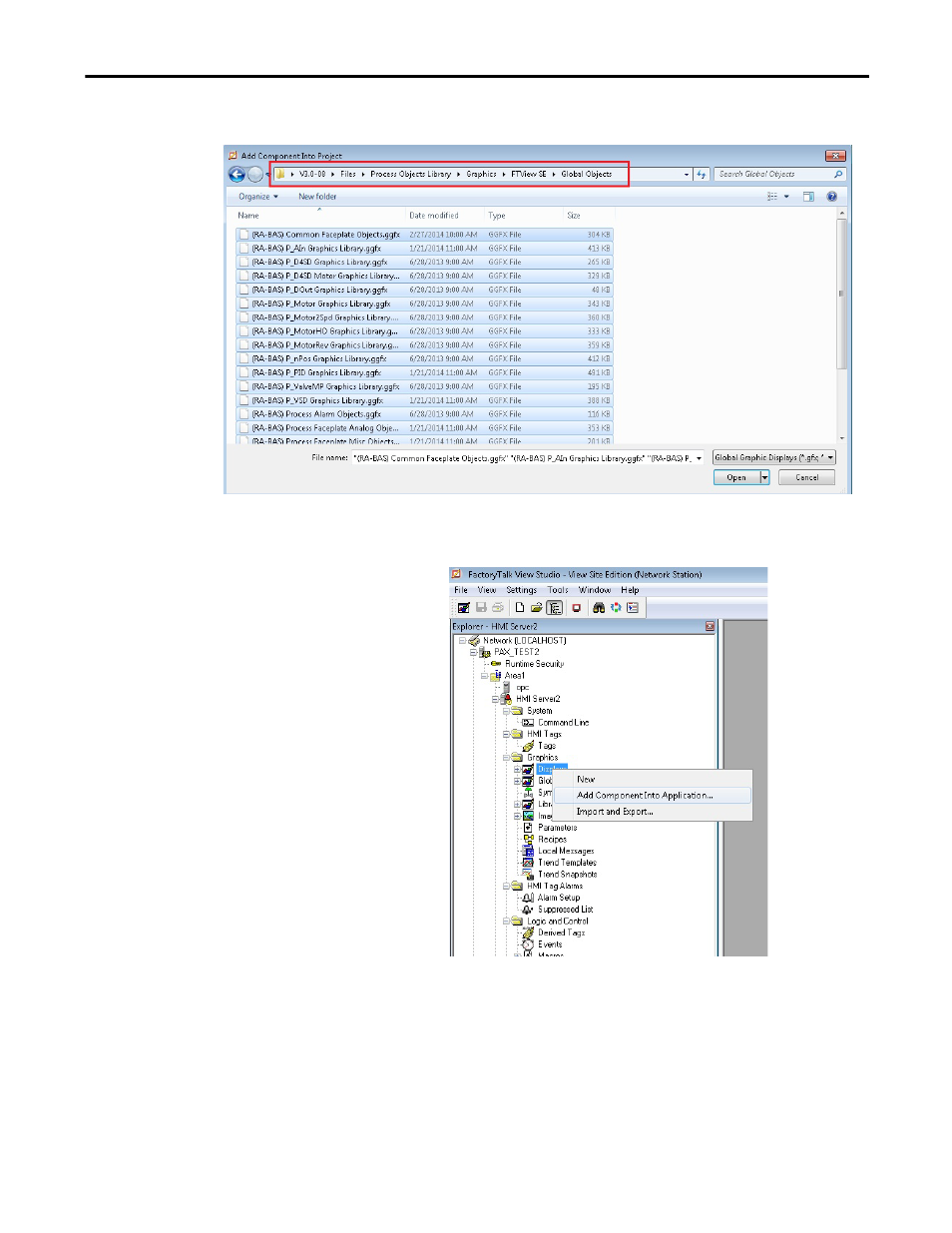The width and height of the screenshot is (952, 1233).
Task: Open the Window menu
Action: (595, 590)
